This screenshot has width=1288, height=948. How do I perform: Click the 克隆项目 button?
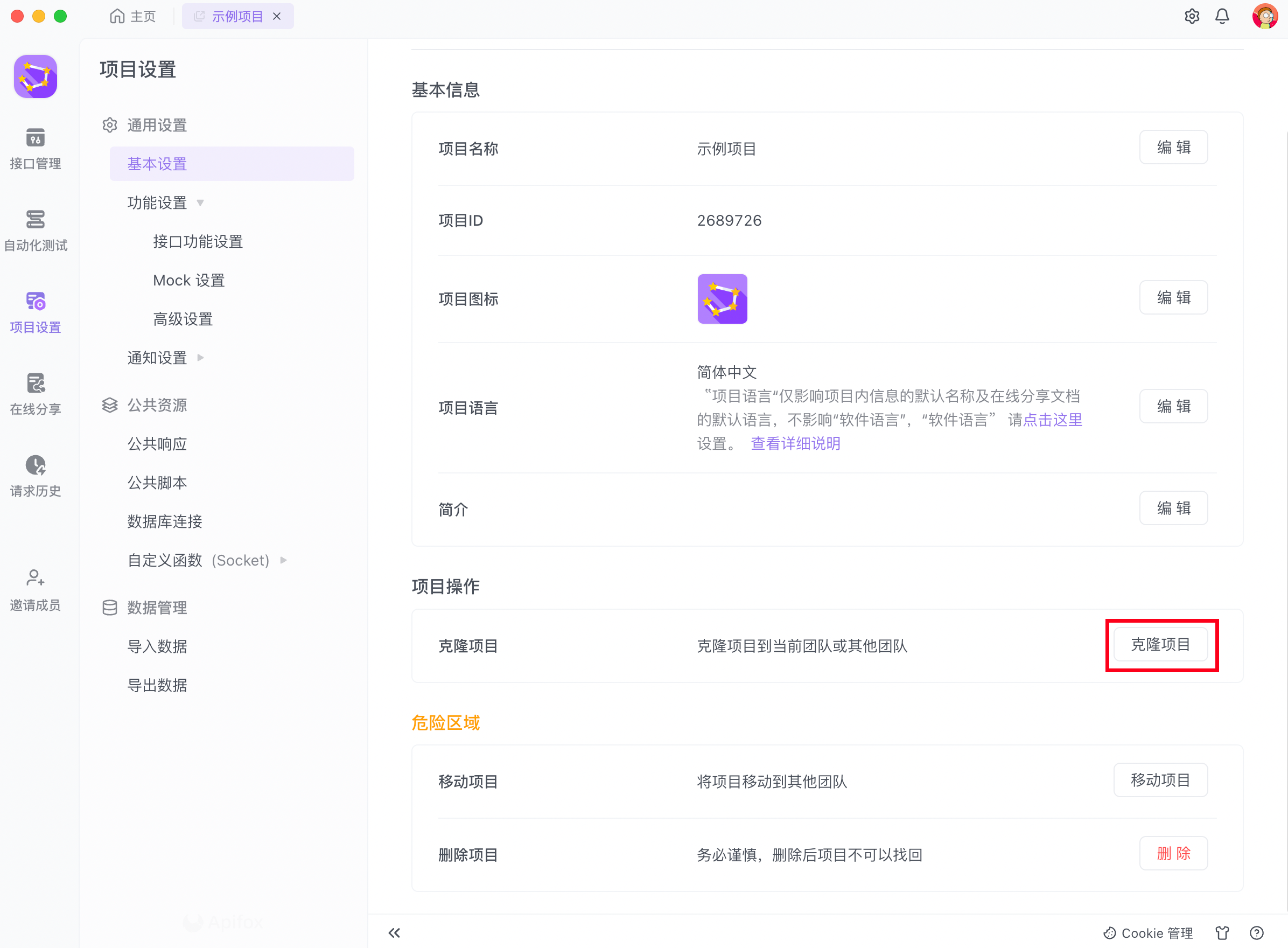coord(1160,644)
